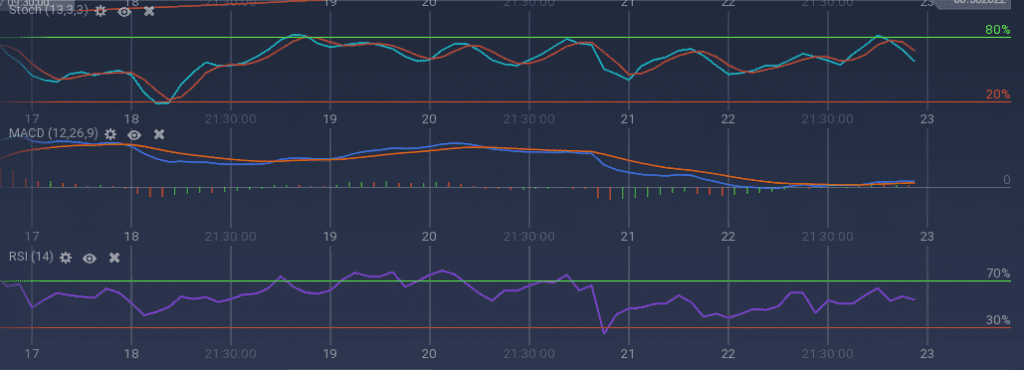Click date 17 on MACD time axis

tap(31, 236)
